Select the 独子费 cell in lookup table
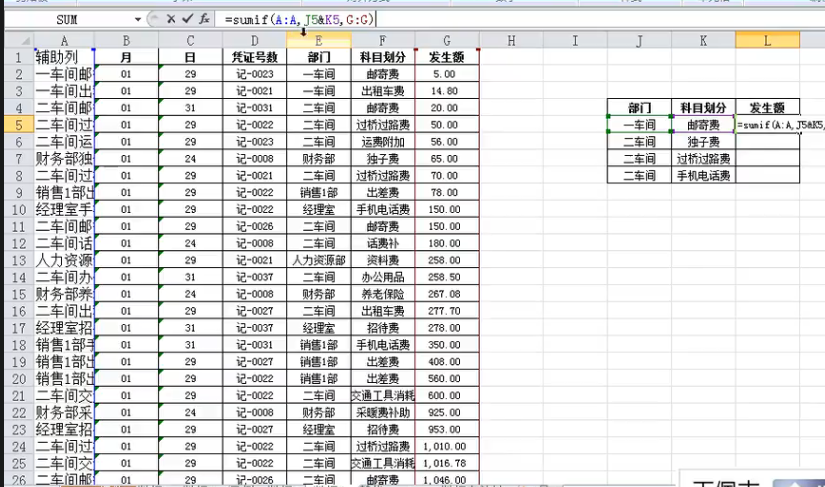The image size is (825, 487). point(703,141)
